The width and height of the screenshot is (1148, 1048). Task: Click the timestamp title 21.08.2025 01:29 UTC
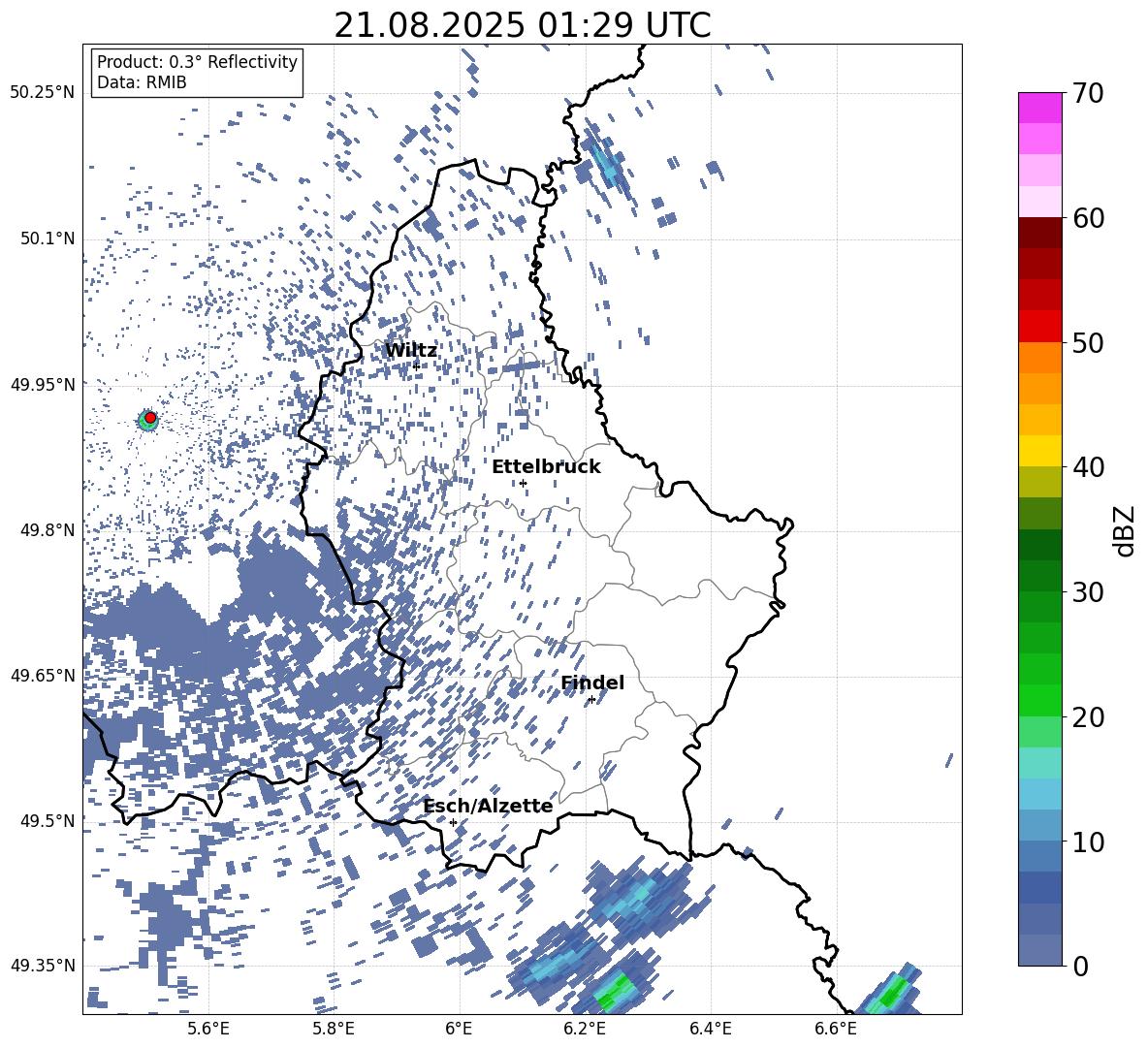[522, 25]
